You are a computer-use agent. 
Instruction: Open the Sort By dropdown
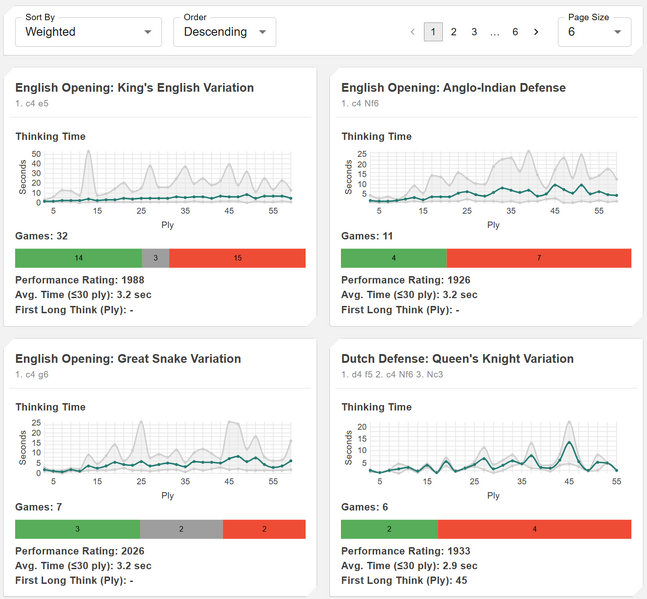point(88,32)
